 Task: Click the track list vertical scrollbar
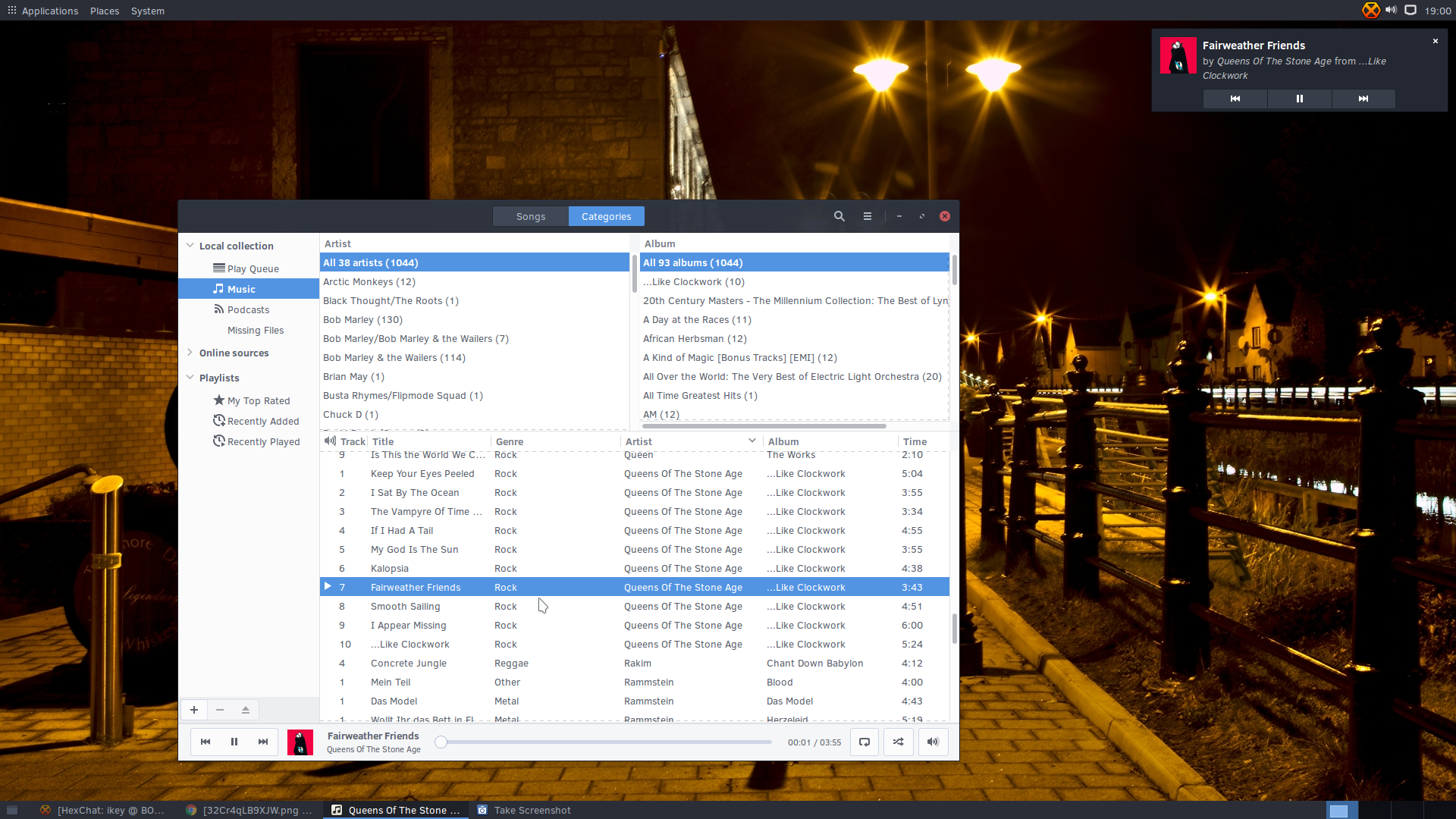(x=954, y=628)
